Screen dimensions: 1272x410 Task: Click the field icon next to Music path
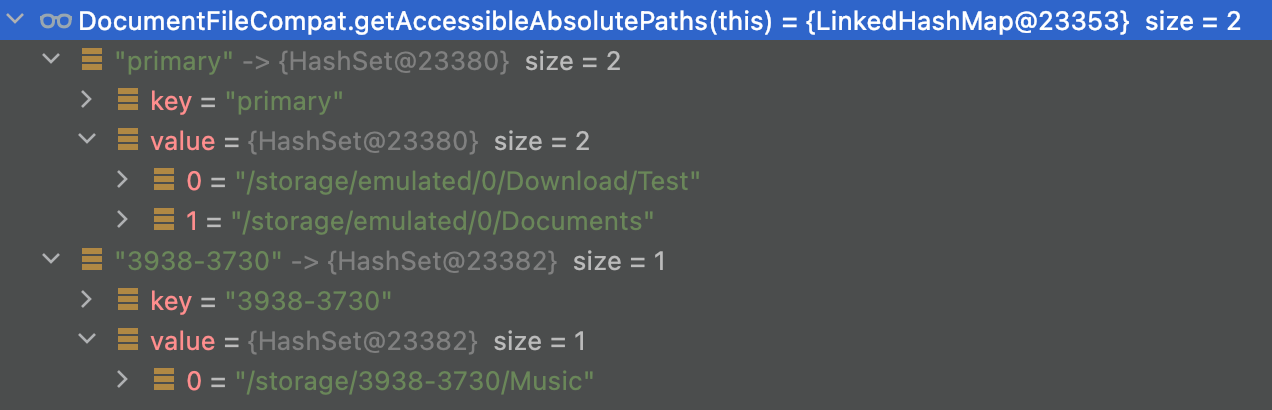(164, 379)
